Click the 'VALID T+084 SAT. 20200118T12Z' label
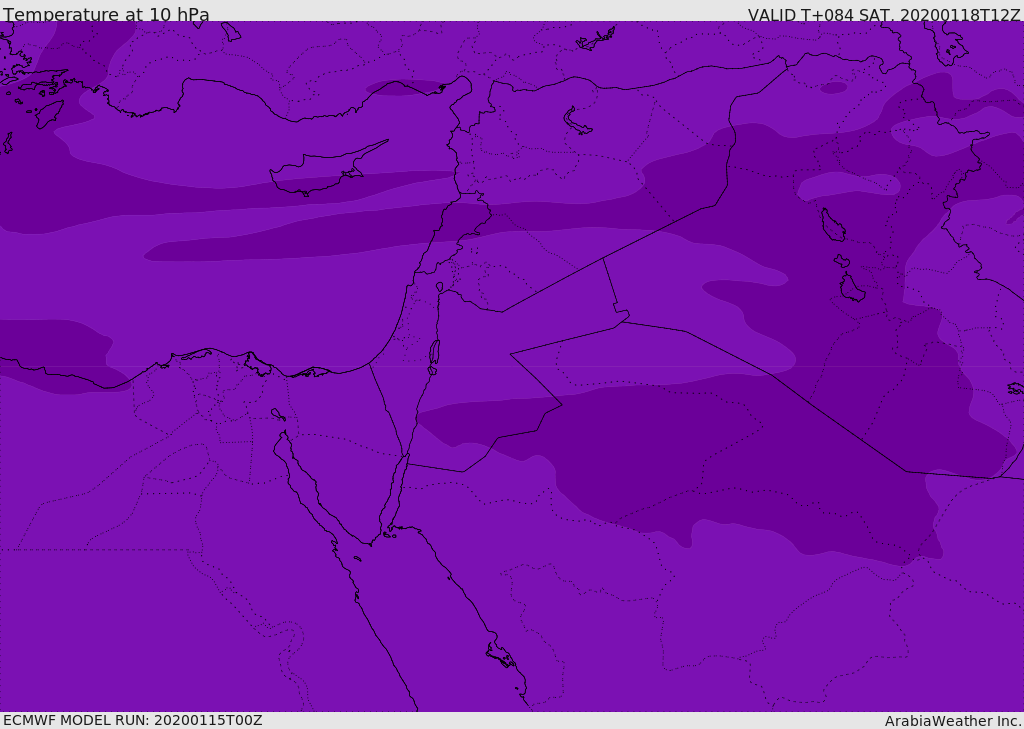Screen dimensions: 1024x729 (884, 15)
